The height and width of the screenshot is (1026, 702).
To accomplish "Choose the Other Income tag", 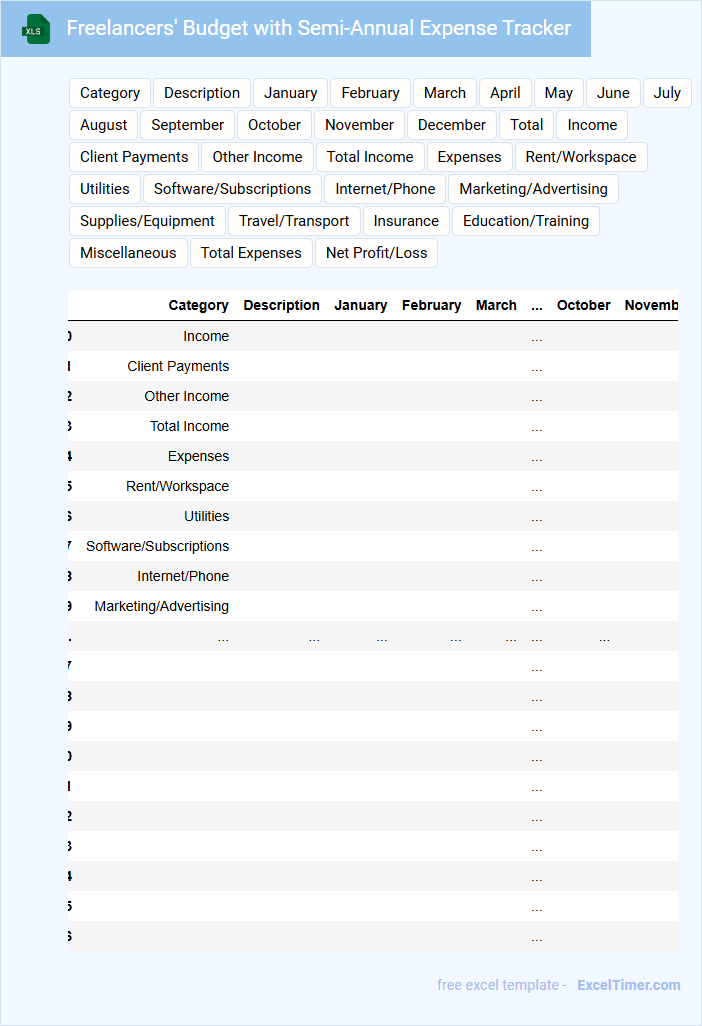I will (257, 157).
